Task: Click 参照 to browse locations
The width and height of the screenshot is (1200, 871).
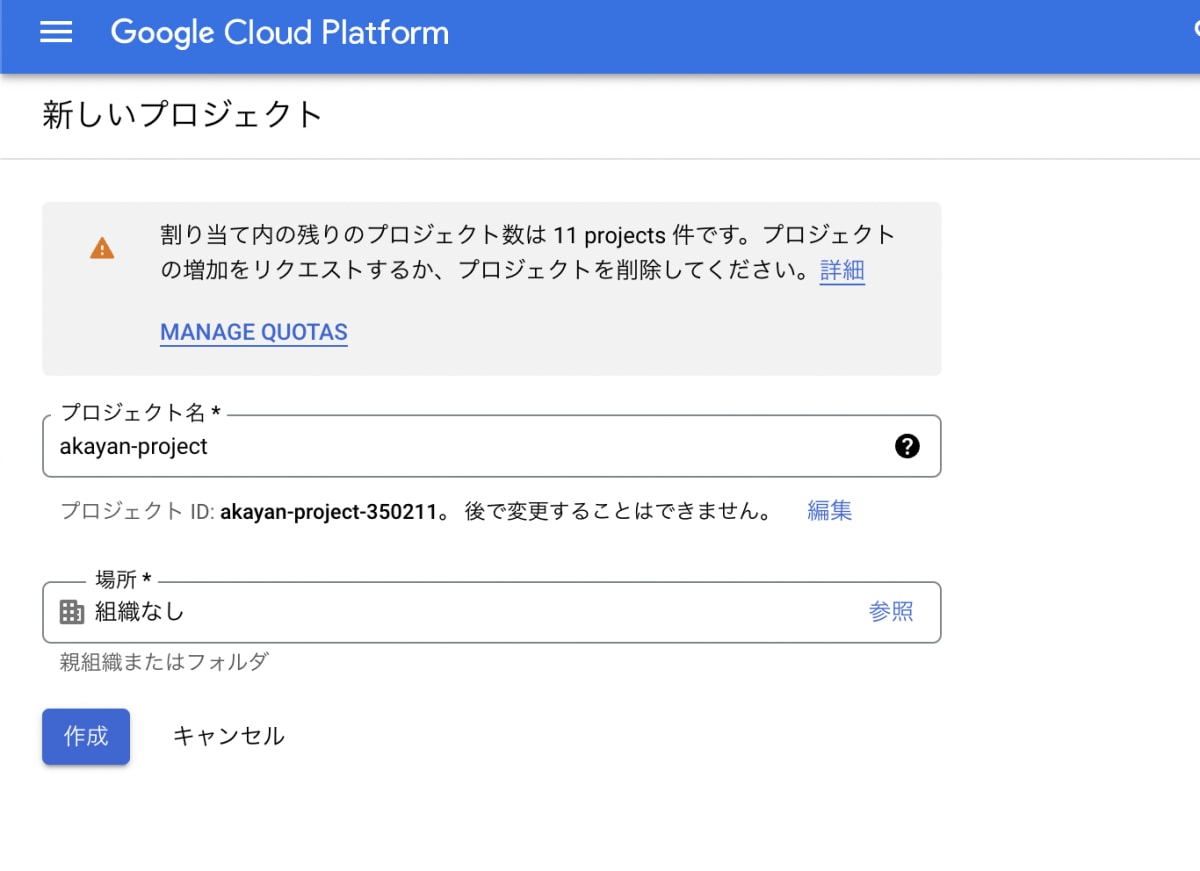Action: [x=890, y=612]
